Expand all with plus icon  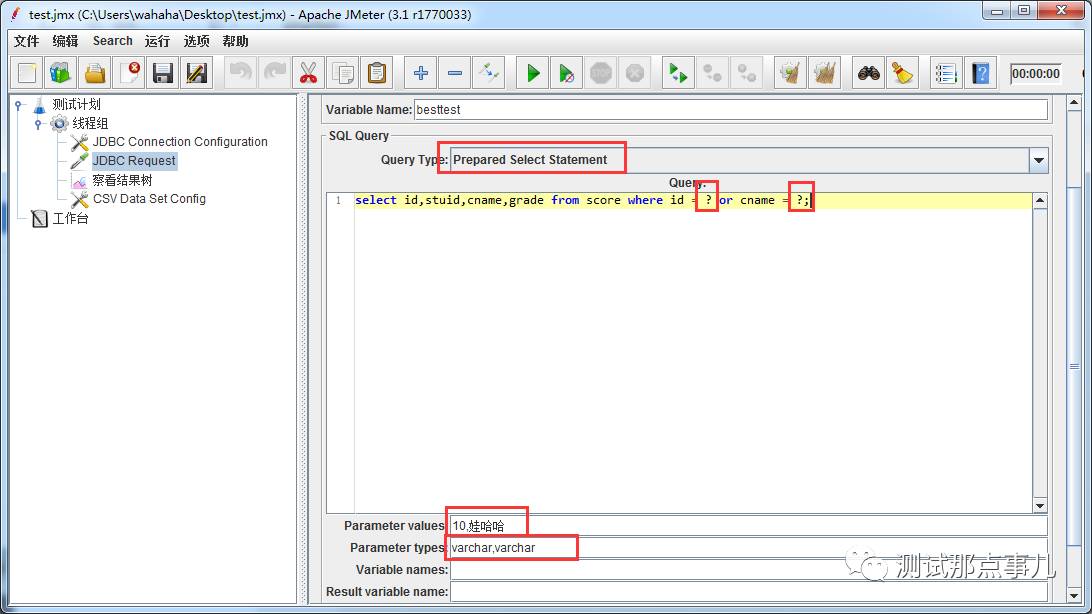421,73
